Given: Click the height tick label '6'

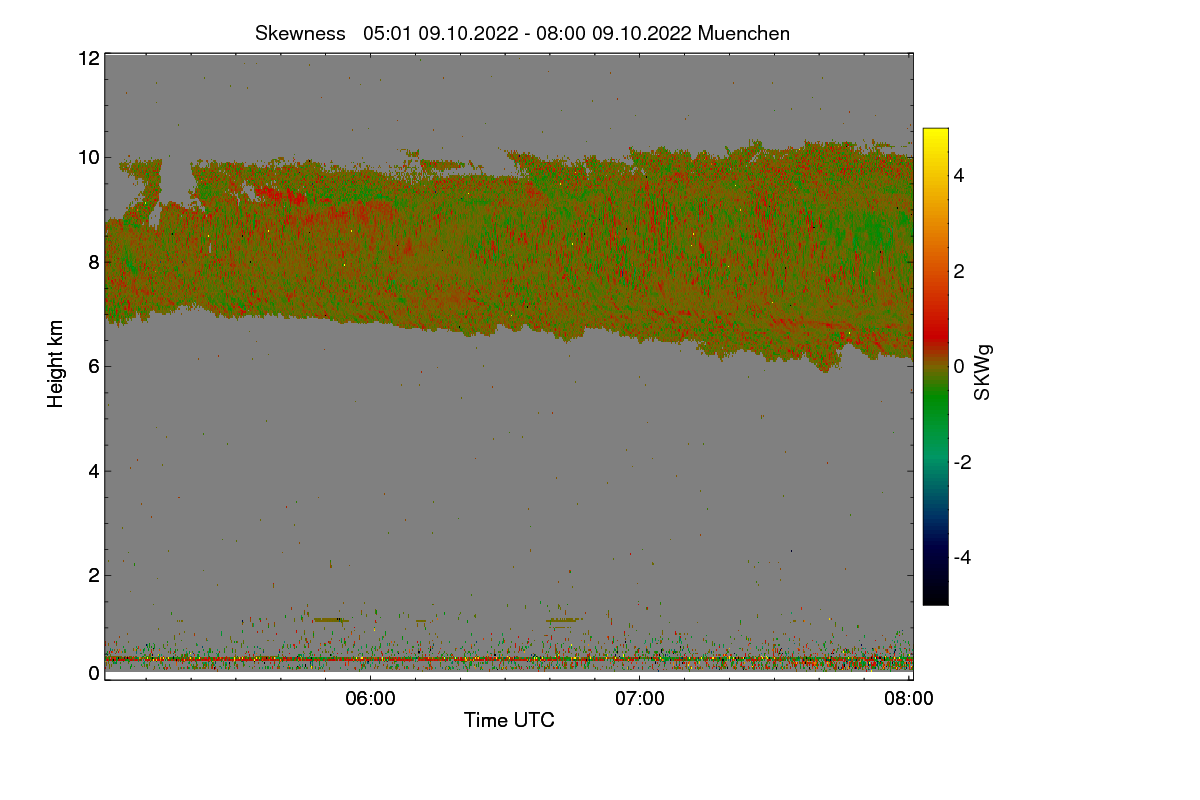Looking at the screenshot, I should (93, 366).
